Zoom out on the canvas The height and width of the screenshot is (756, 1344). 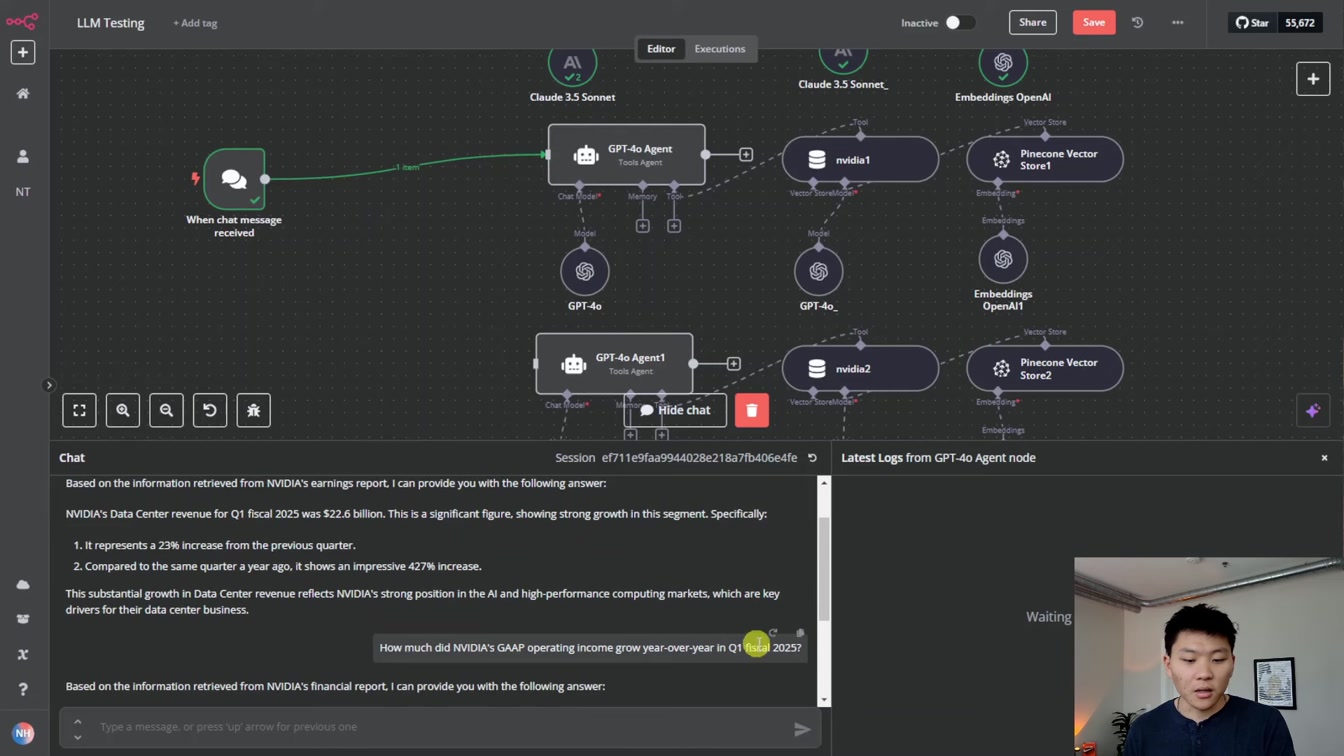(166, 410)
